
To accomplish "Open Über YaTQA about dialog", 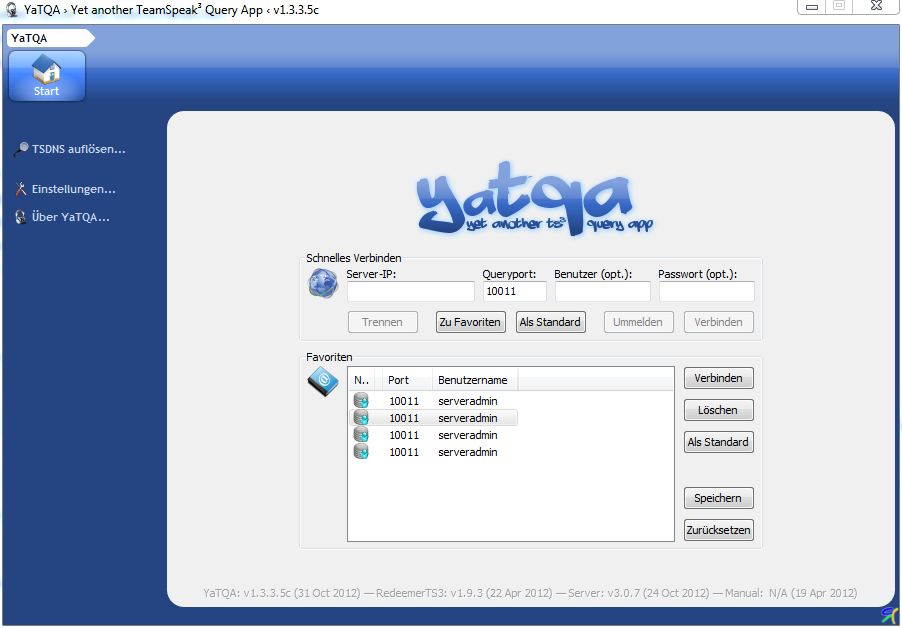I will point(70,217).
